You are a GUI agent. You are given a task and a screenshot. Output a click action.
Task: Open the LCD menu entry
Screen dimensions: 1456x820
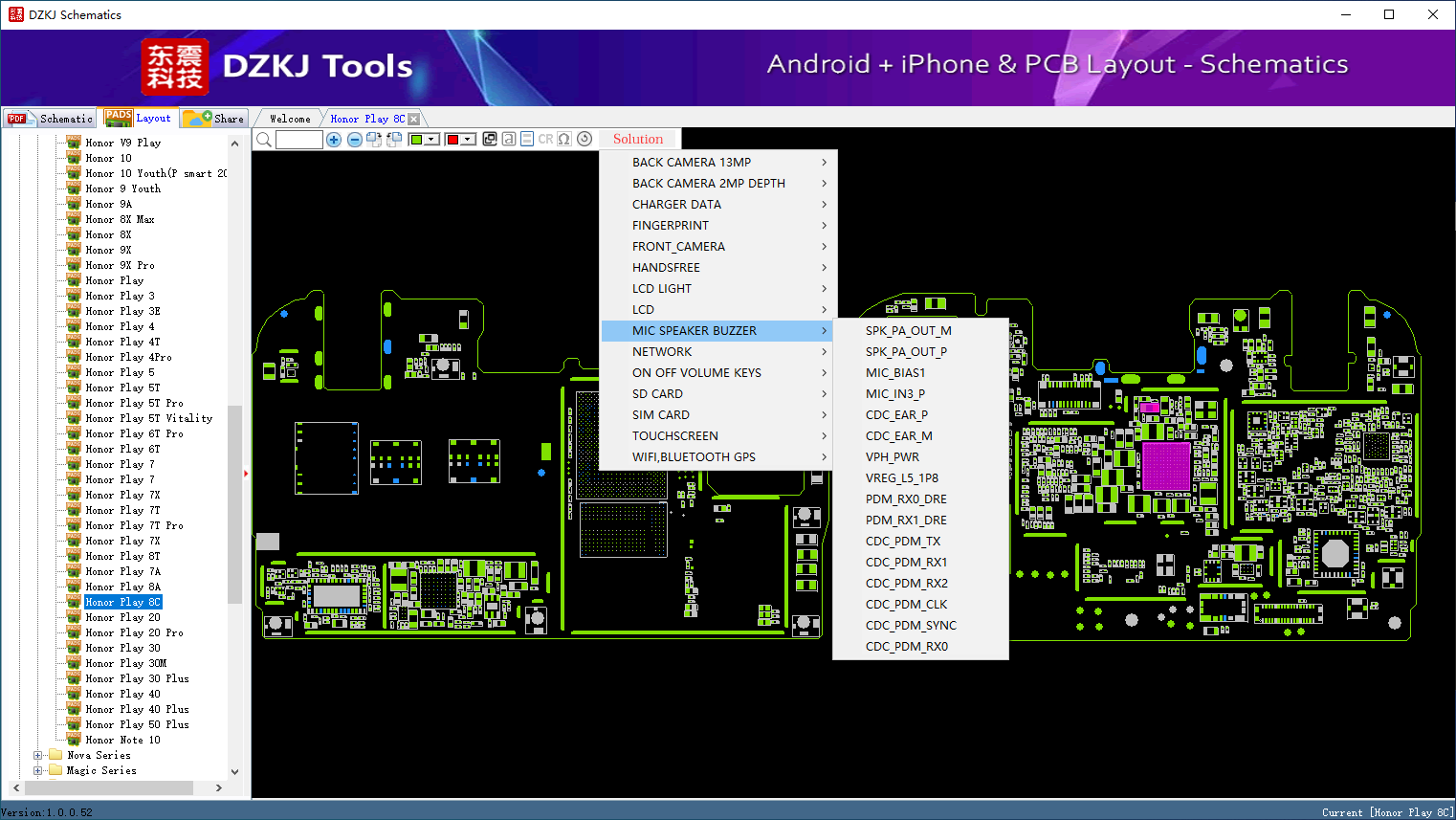click(x=717, y=309)
